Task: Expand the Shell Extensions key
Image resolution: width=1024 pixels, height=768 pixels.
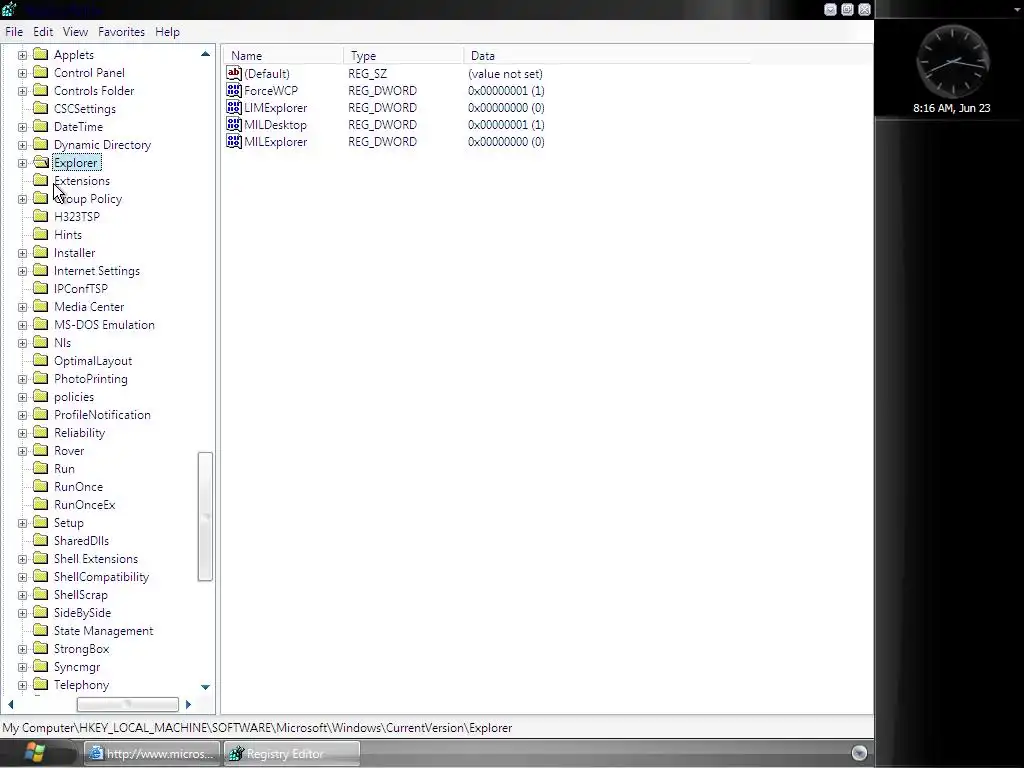Action: (22, 559)
